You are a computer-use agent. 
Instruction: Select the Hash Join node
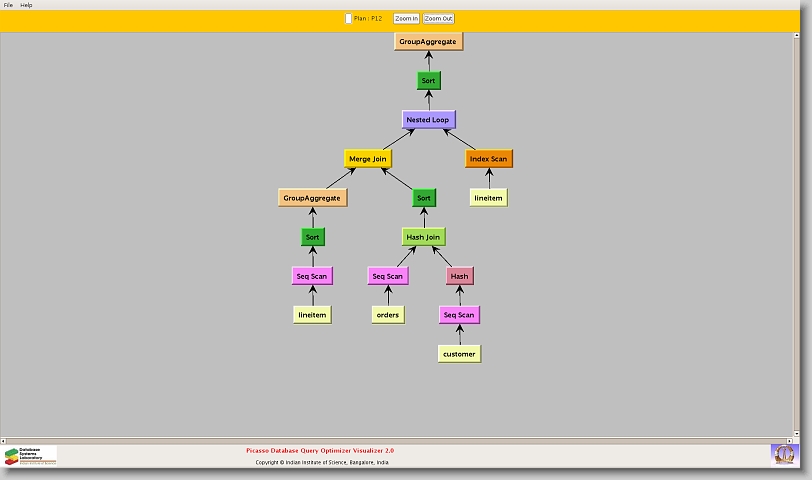tap(423, 237)
